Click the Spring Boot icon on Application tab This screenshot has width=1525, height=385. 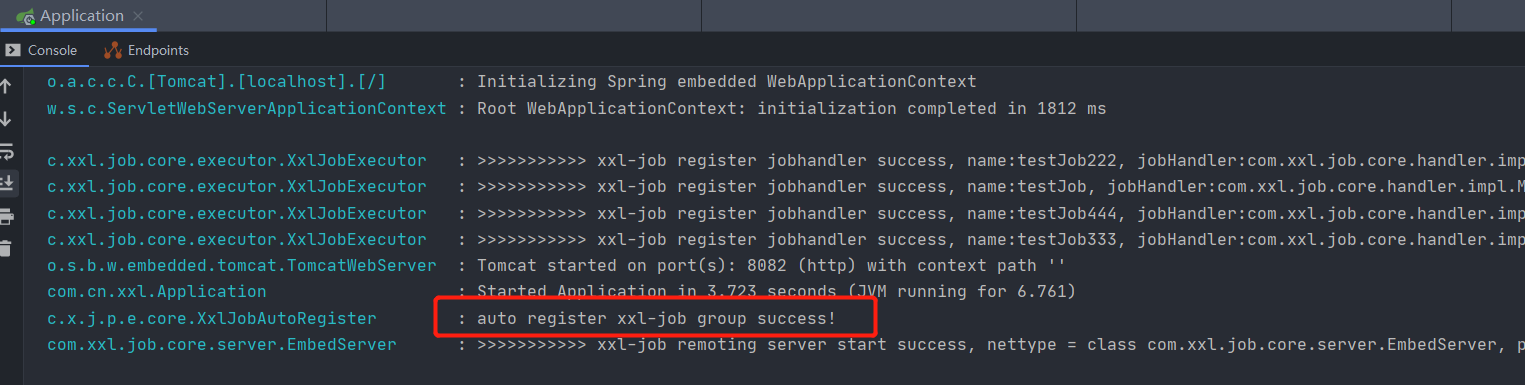(x=24, y=17)
